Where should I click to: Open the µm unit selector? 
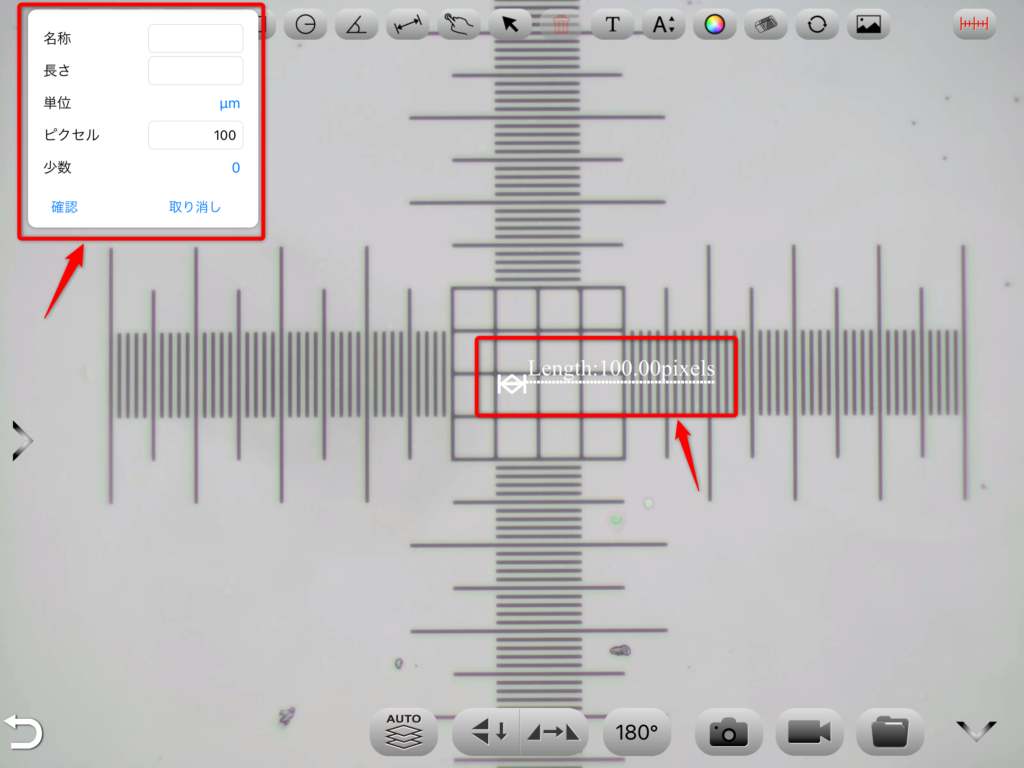(x=229, y=103)
